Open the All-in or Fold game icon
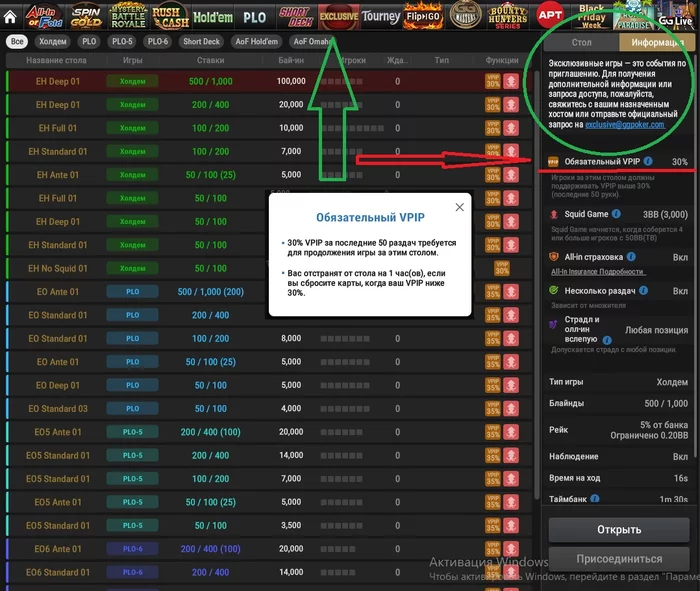This screenshot has width=700, height=591. pos(43,17)
